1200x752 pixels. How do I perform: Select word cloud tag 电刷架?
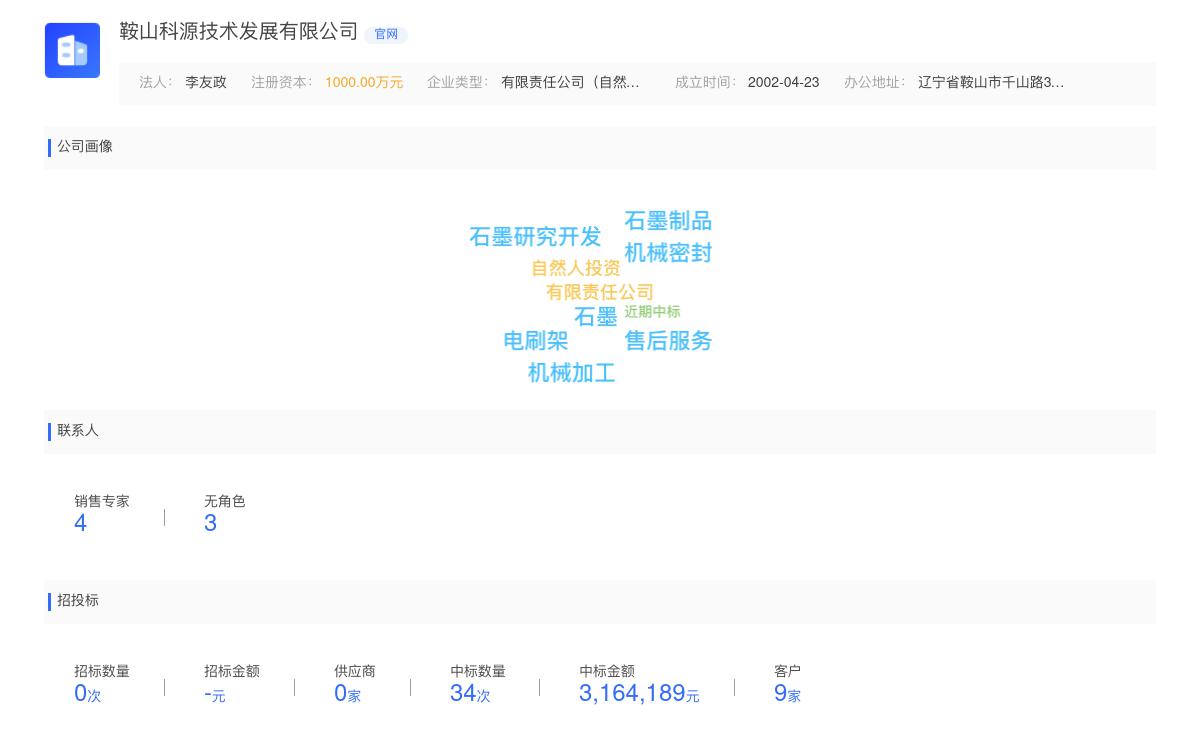point(536,341)
